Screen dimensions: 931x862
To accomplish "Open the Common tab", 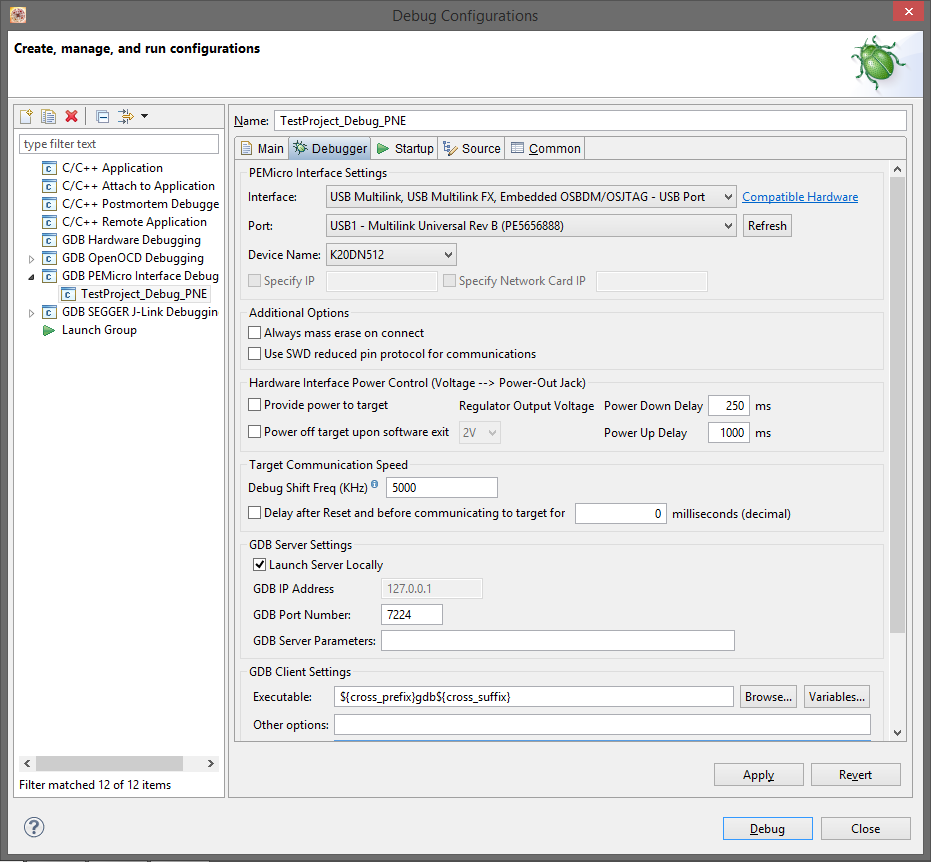I will [x=545, y=147].
